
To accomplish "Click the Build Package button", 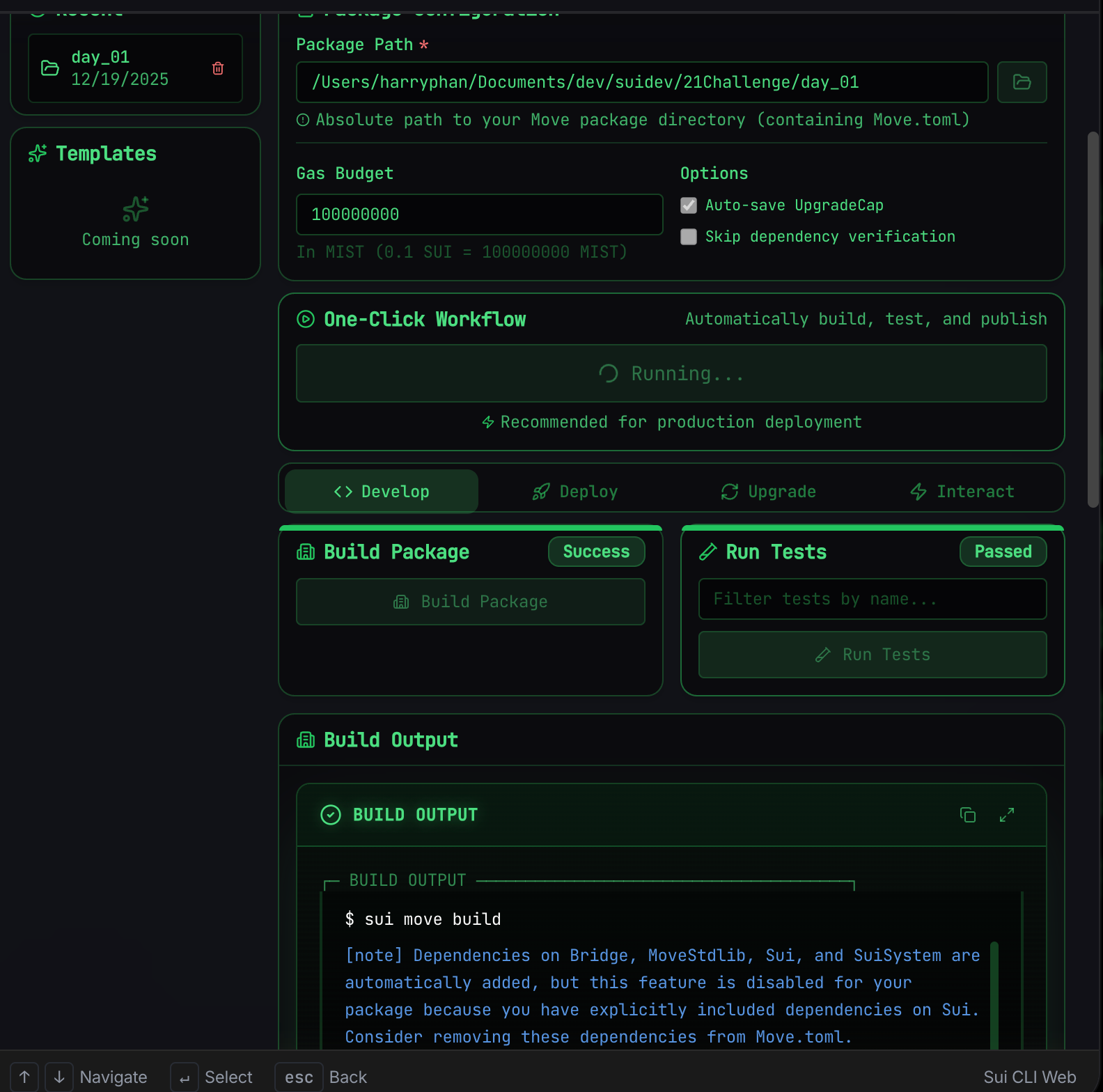I will point(471,602).
